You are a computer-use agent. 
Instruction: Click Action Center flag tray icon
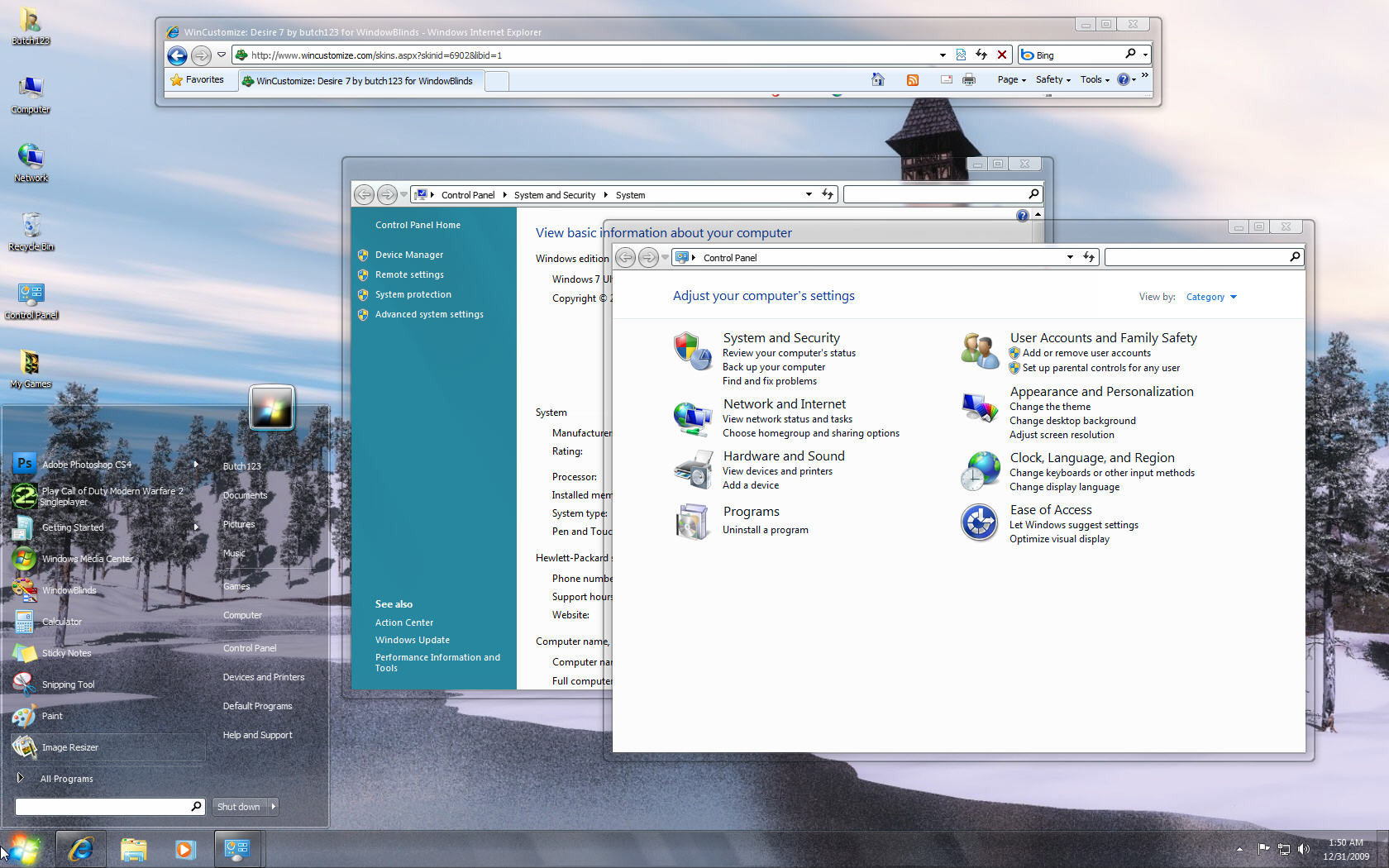click(x=1263, y=849)
